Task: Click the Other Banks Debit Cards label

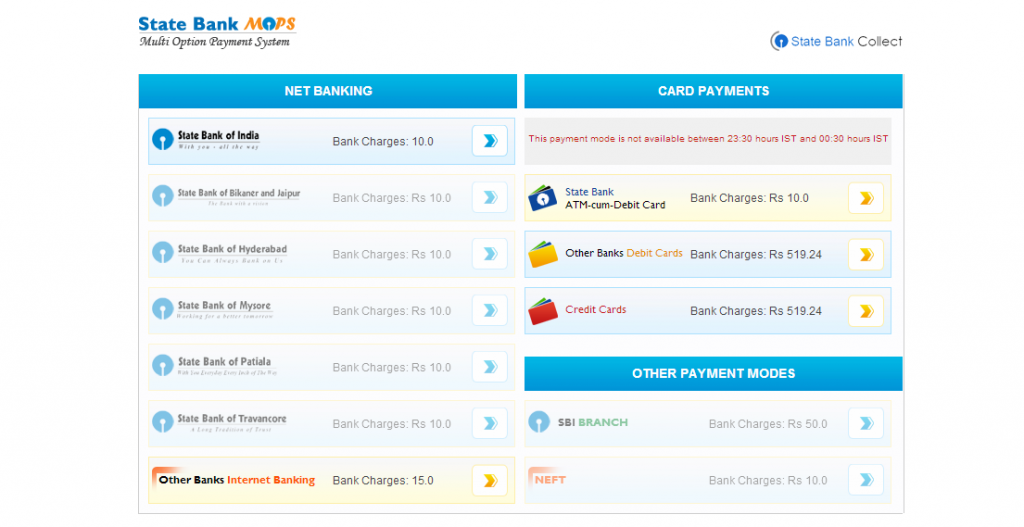Action: coord(624,253)
